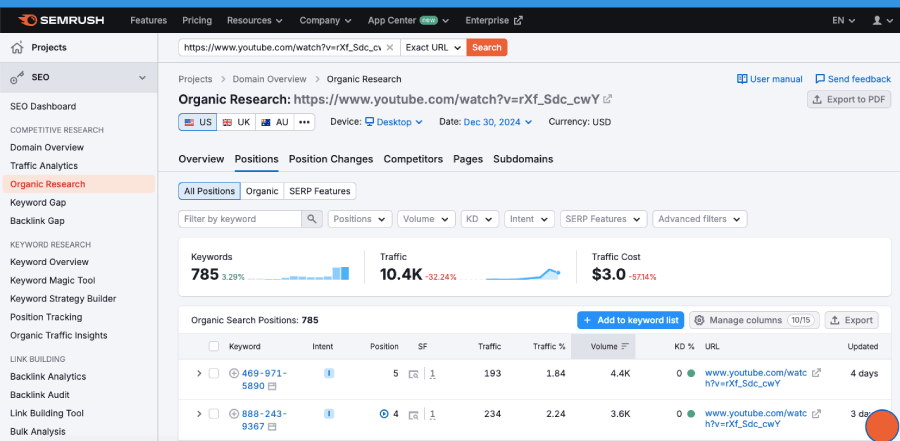
Task: Open the Features menu item
Action: click(149, 20)
